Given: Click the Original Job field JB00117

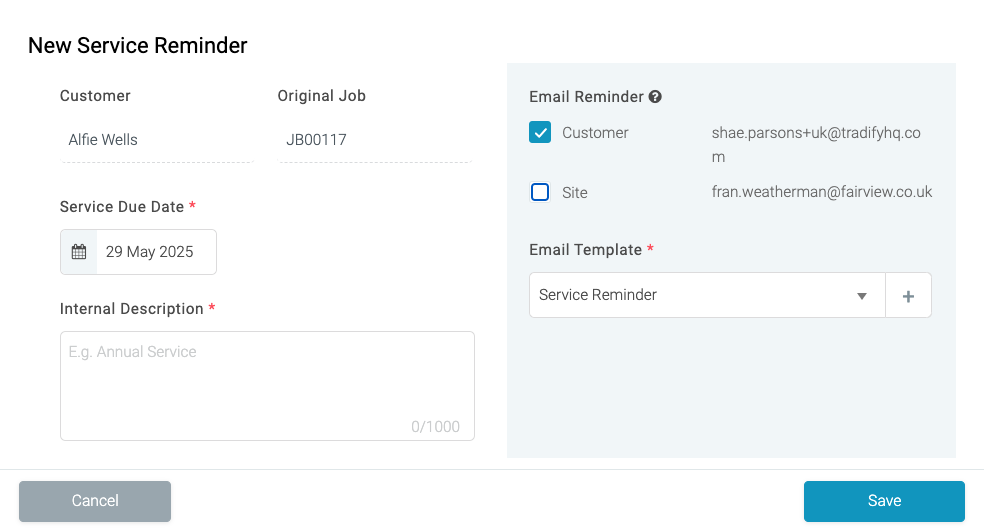Looking at the screenshot, I should click(375, 140).
